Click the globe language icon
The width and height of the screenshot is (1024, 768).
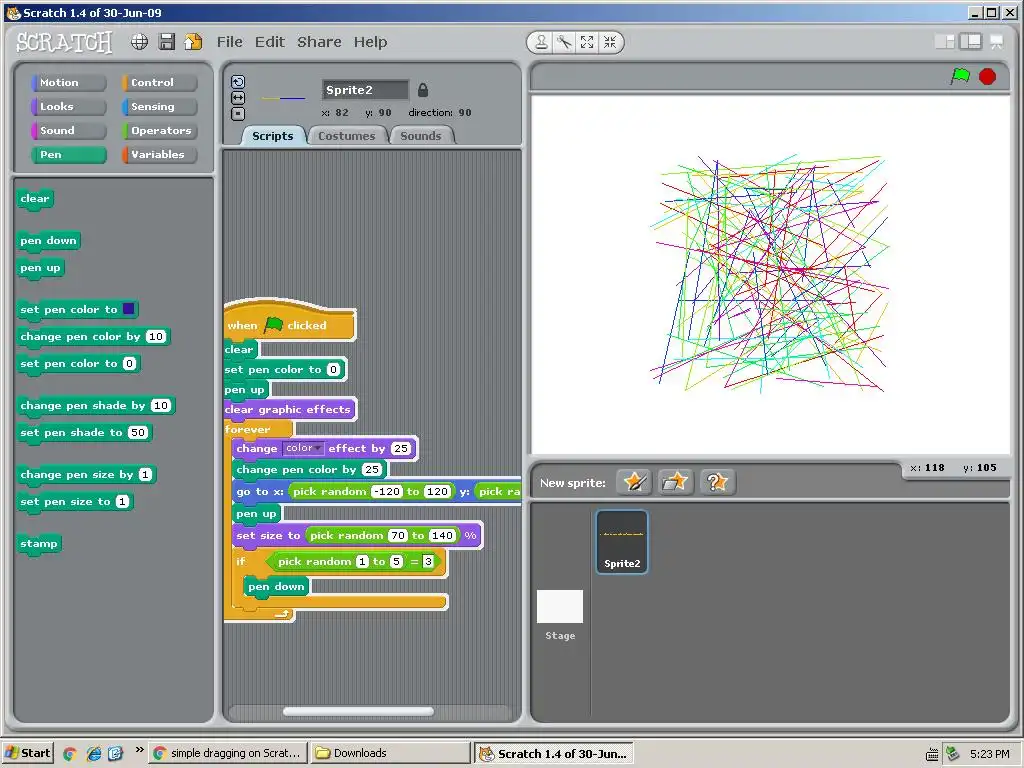[x=139, y=42]
